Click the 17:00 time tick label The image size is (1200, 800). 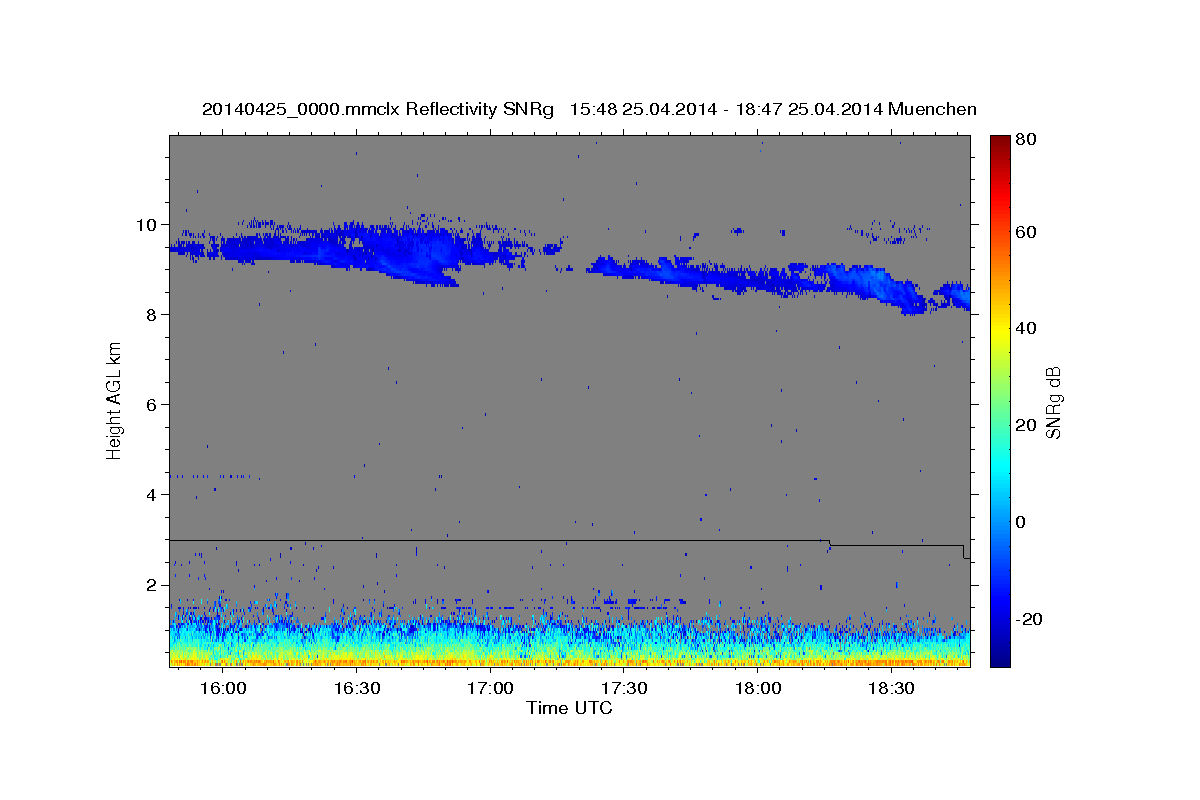coord(491,688)
